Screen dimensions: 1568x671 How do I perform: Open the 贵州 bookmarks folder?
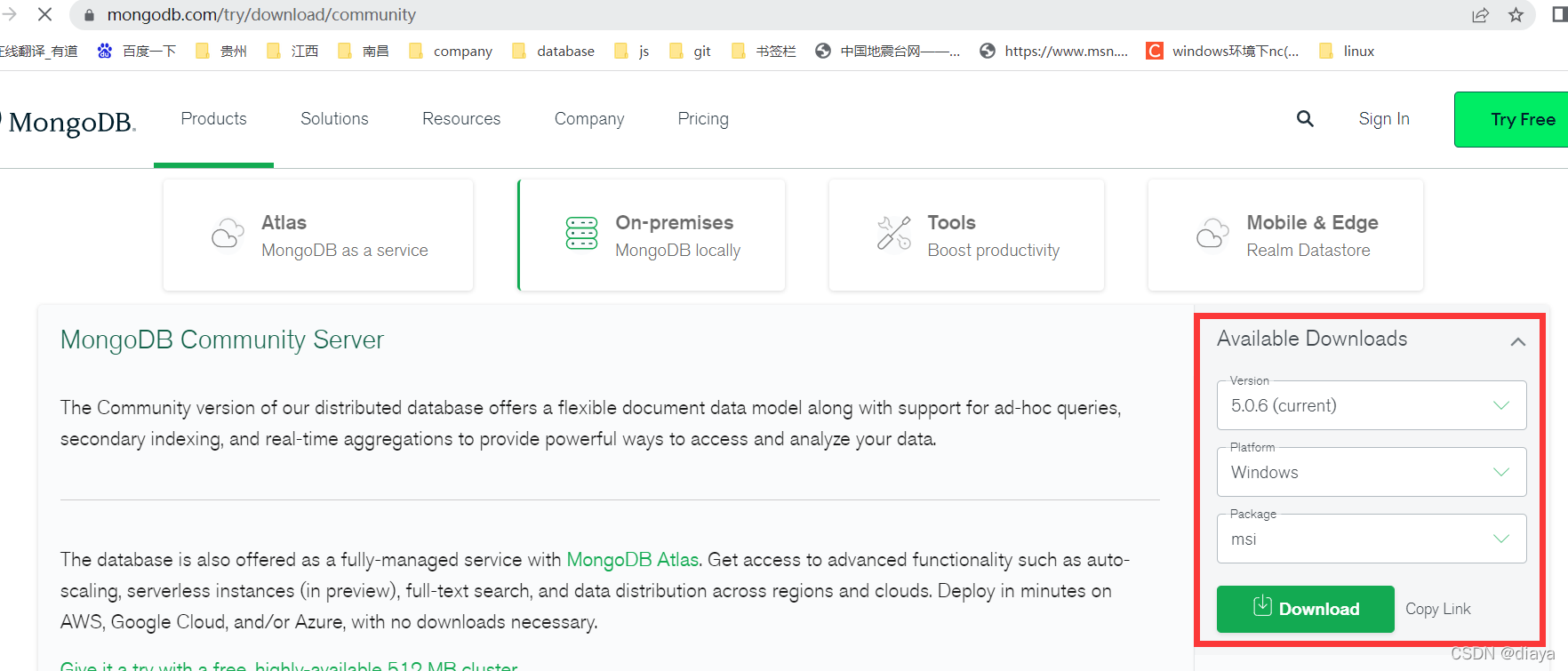[x=221, y=51]
